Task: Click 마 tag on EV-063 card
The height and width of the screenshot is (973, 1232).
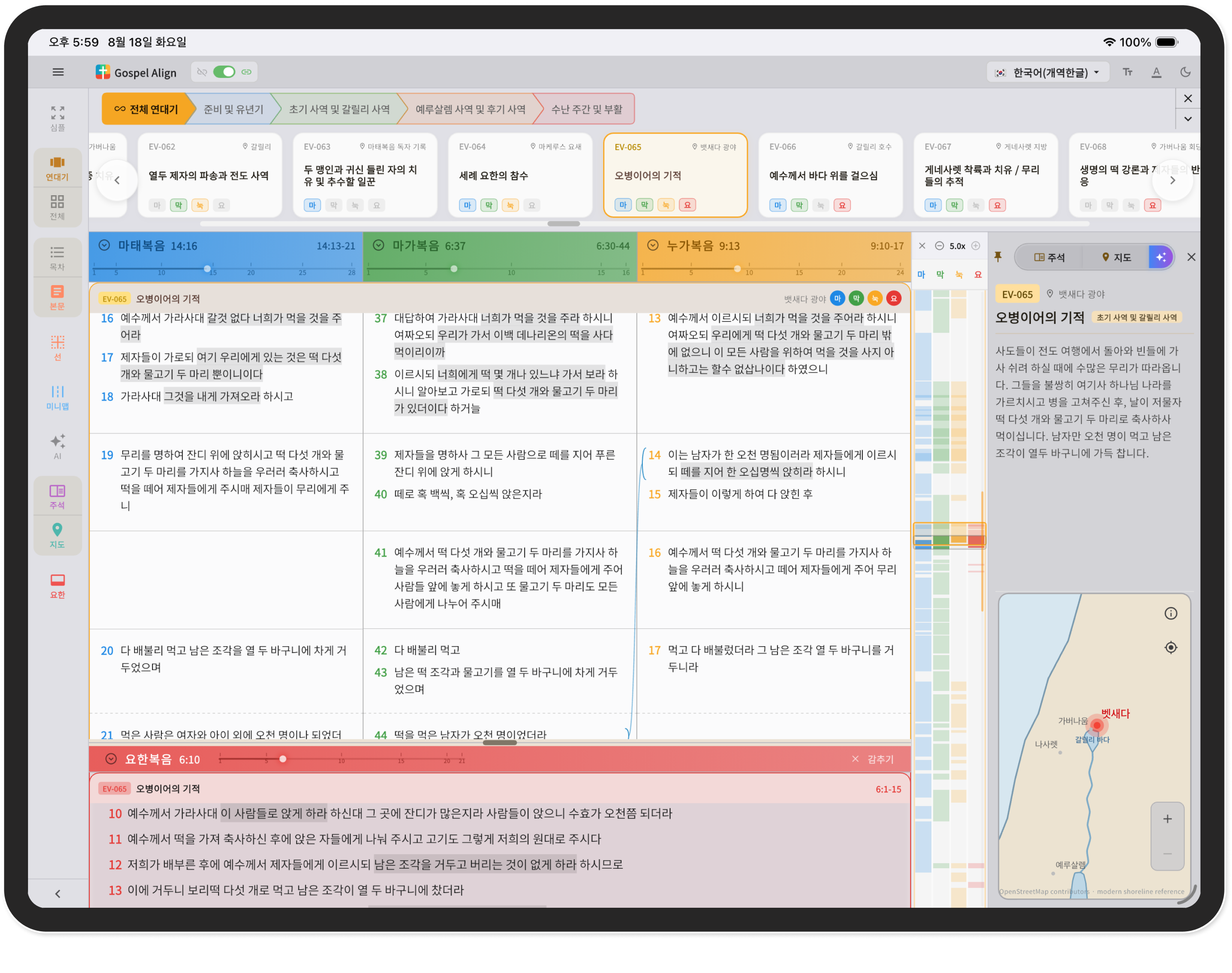Action: click(x=311, y=205)
